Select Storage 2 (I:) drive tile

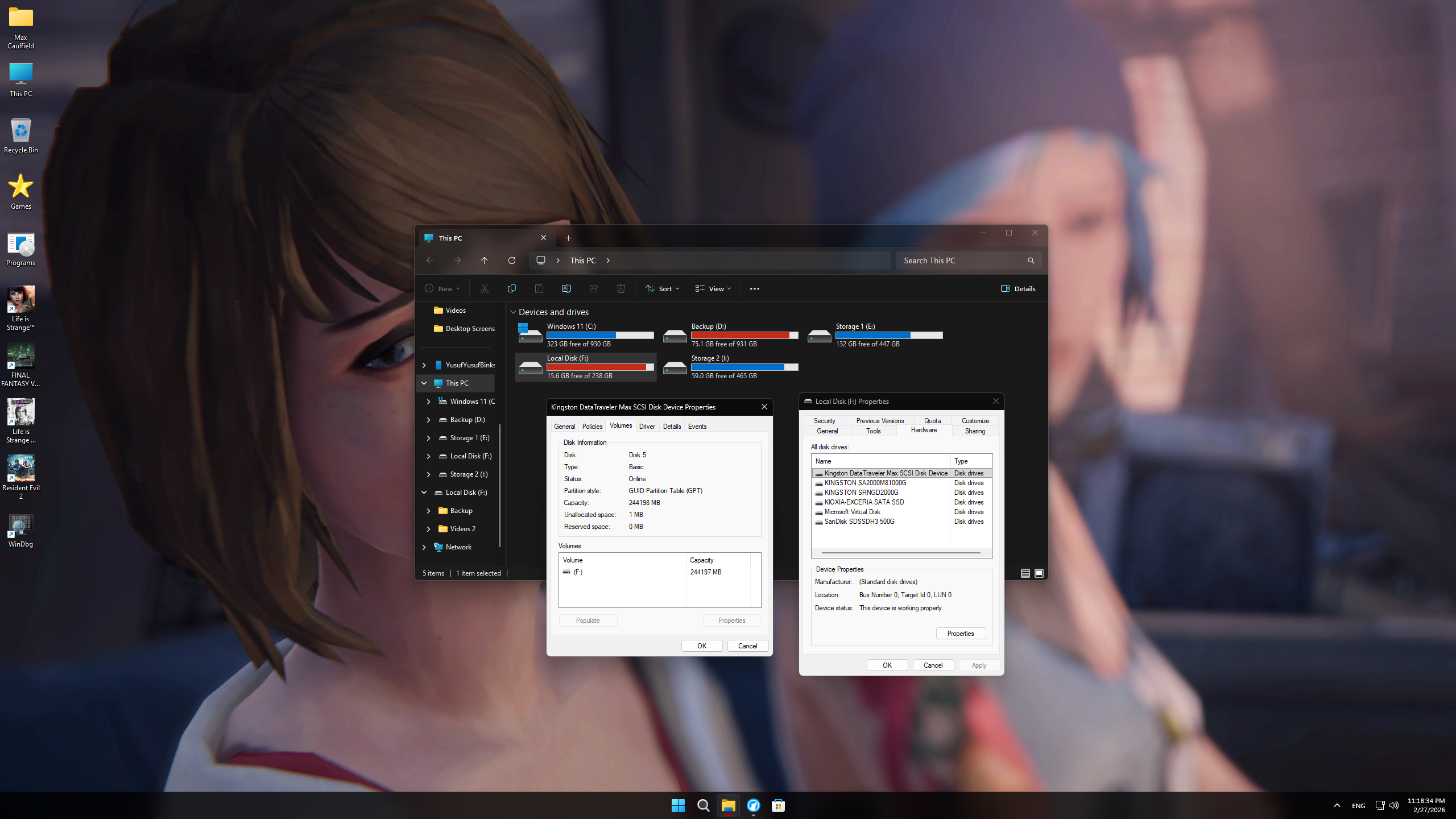pyautogui.click(x=730, y=367)
